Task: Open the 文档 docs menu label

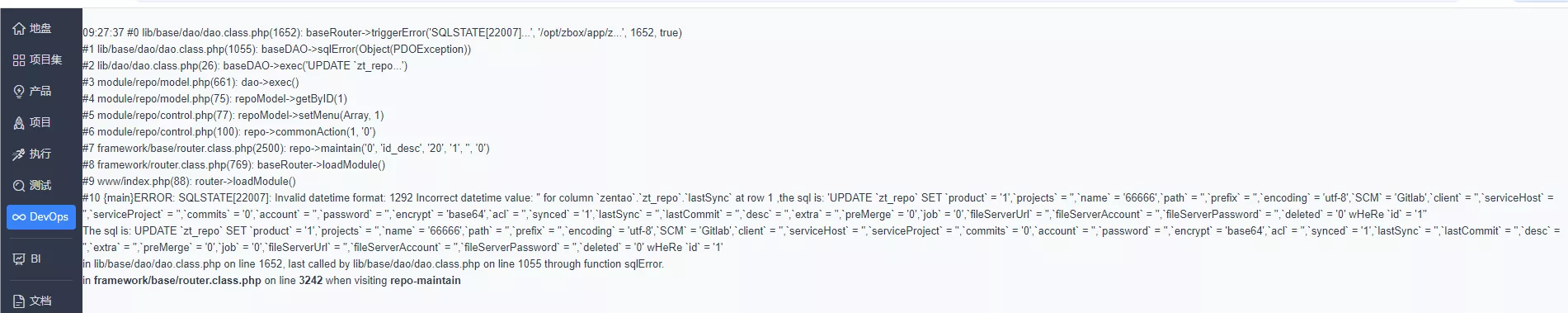Action: 40,301
